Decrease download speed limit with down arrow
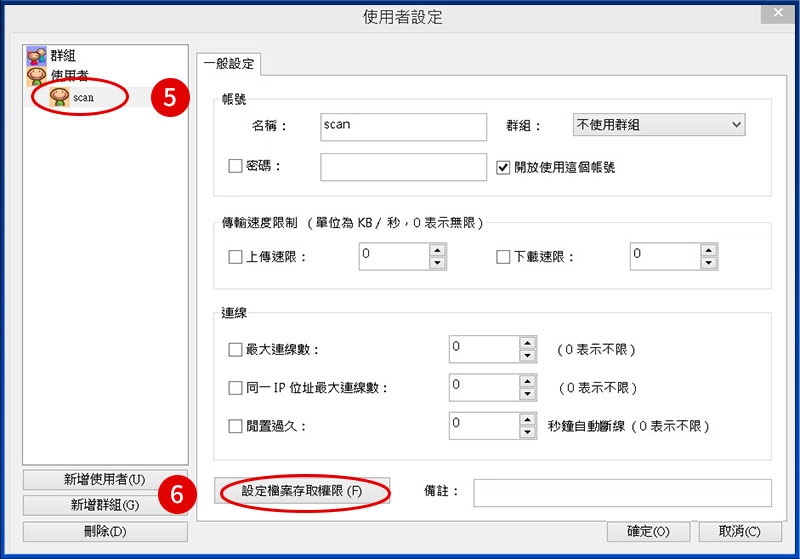Viewport: 800px width, 559px height. (x=708, y=263)
